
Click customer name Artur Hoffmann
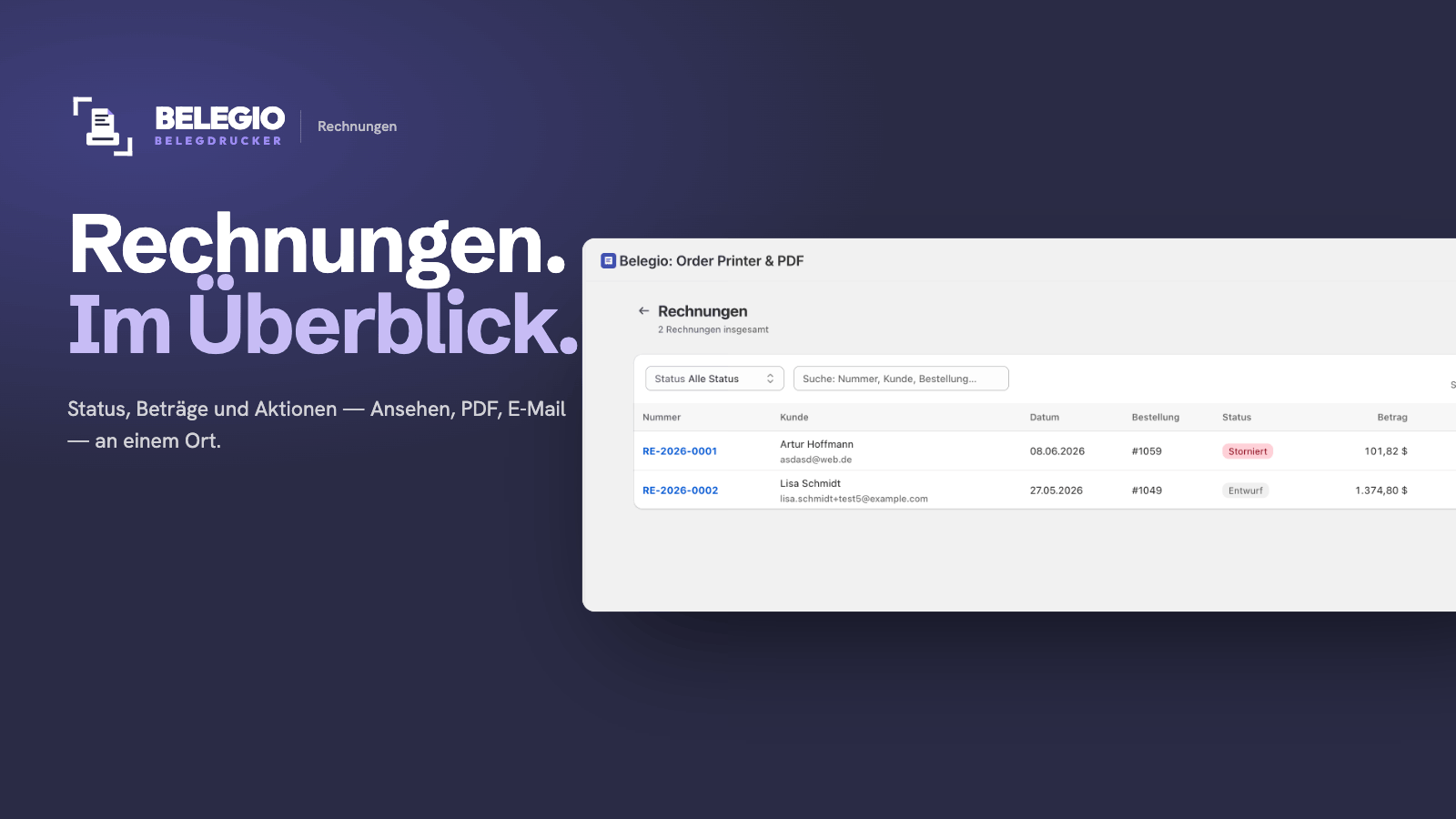point(816,445)
